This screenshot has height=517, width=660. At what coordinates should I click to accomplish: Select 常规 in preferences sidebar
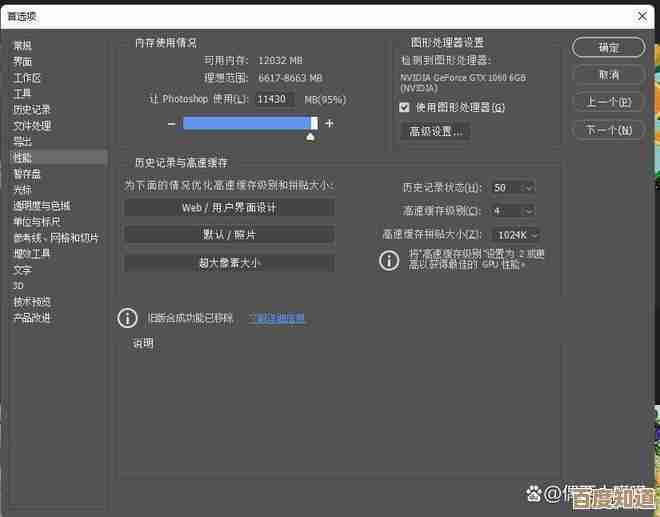23,45
